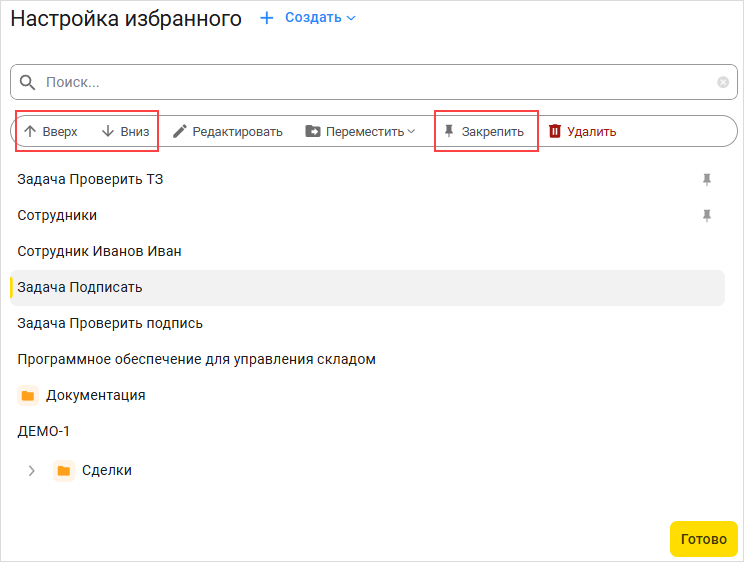Open the Переместить dropdown
This screenshot has height=562, width=744.
(360, 131)
